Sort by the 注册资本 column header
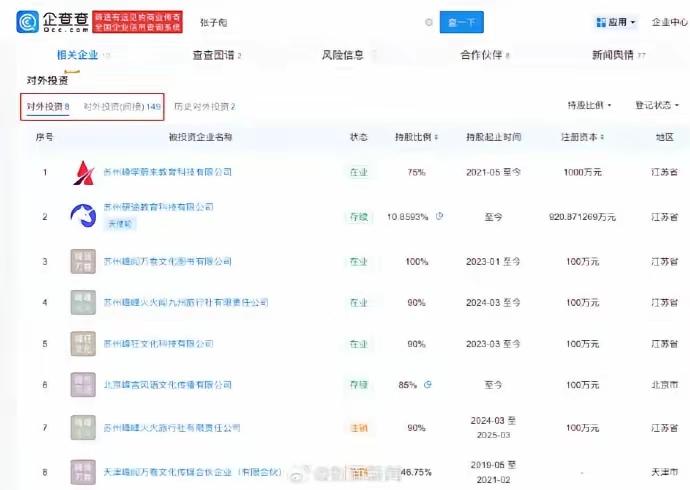Screen dimensions: 690x490 583,137
